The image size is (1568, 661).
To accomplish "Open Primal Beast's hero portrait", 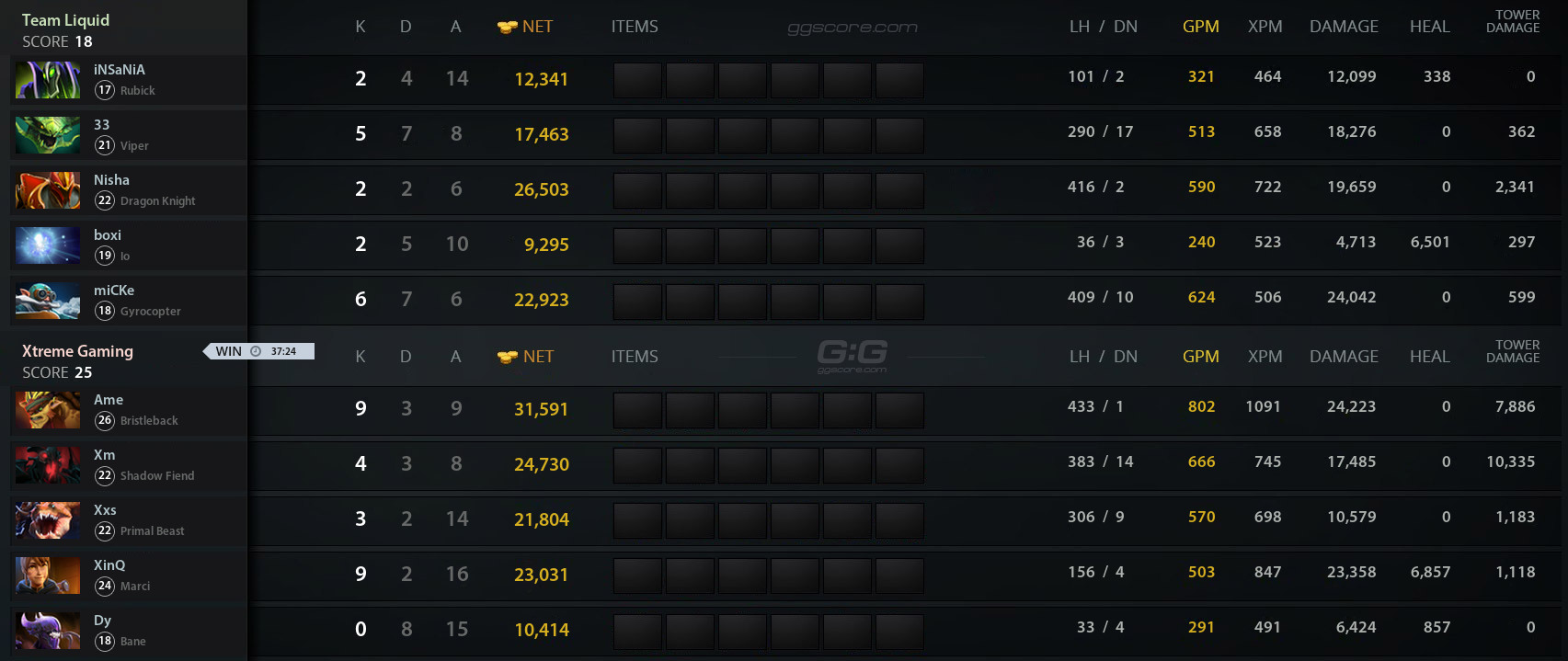I will (x=47, y=520).
